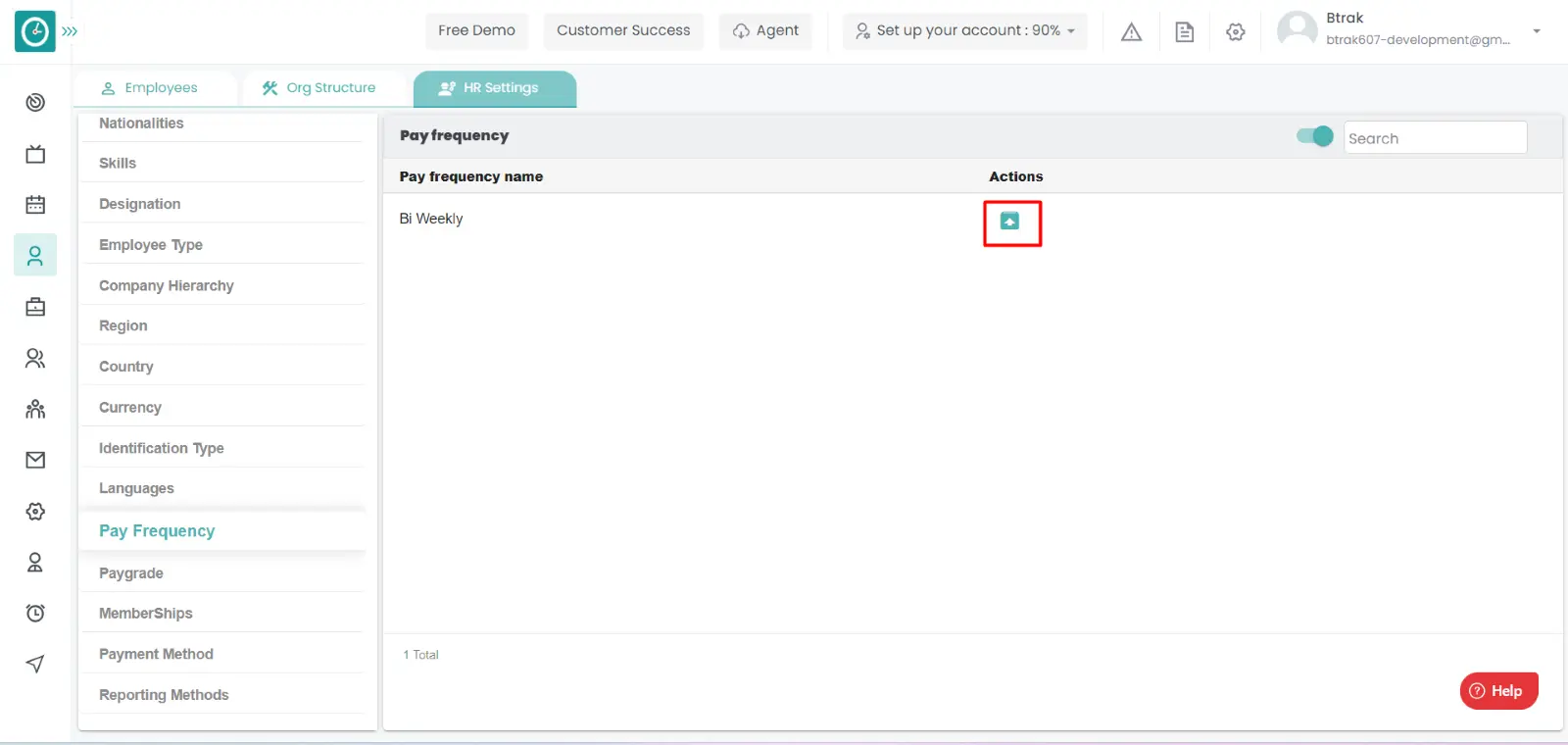The height and width of the screenshot is (745, 1568).
Task: Click the Customer Success button
Action: (x=623, y=30)
